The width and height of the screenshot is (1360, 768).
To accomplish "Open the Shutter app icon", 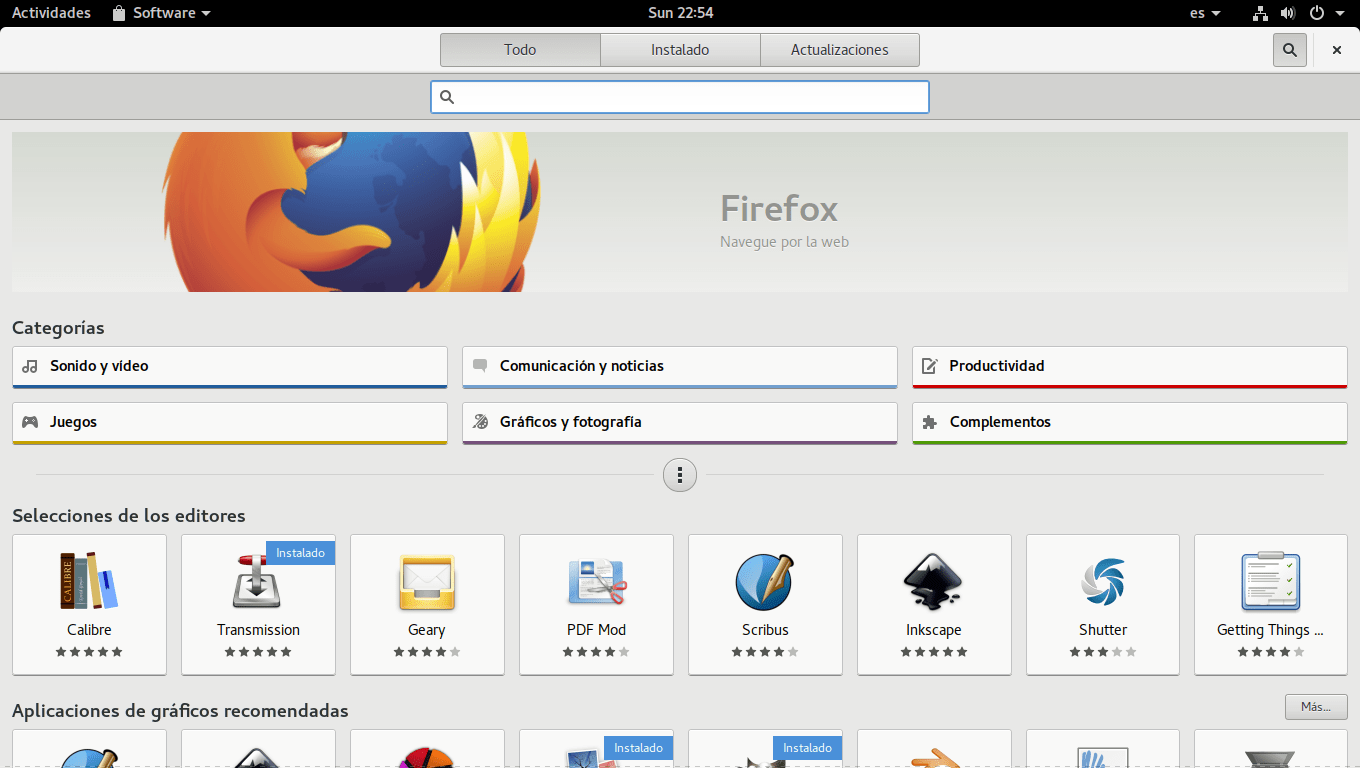I will pos(1103,581).
